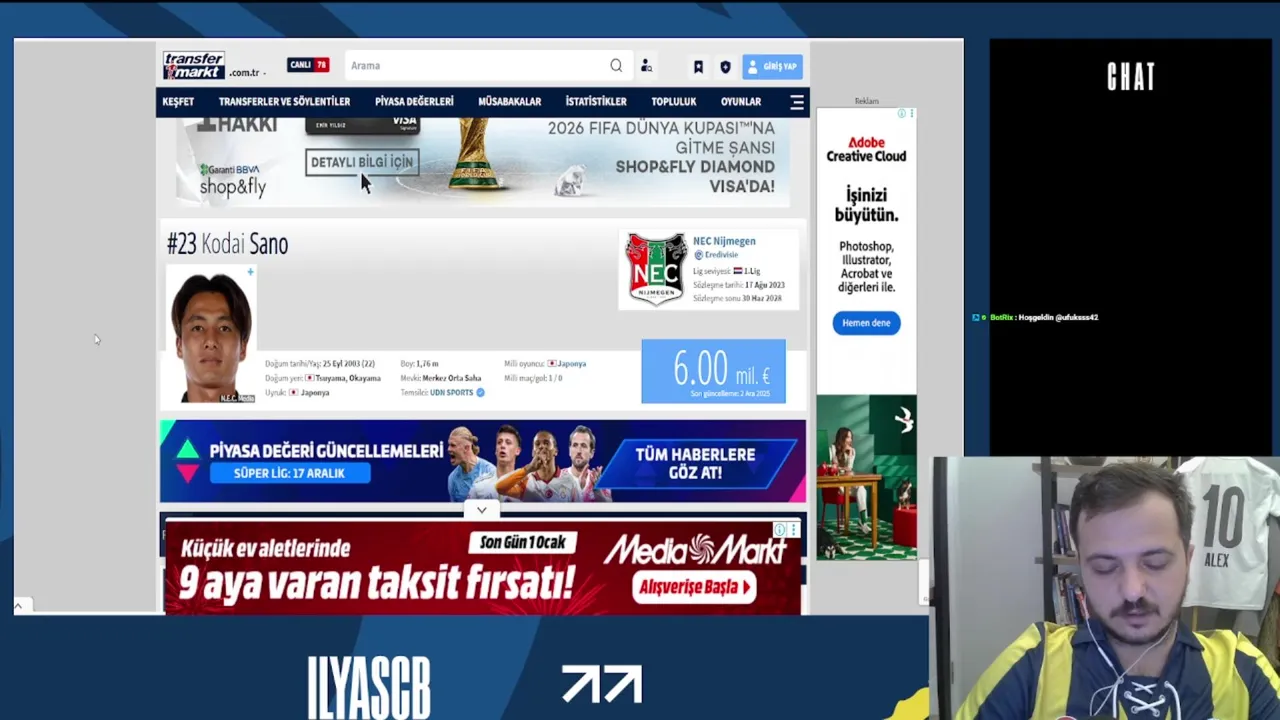This screenshot has height=720, width=1280.
Task: Click the #23 Kodai Sano heading
Action: [227, 244]
